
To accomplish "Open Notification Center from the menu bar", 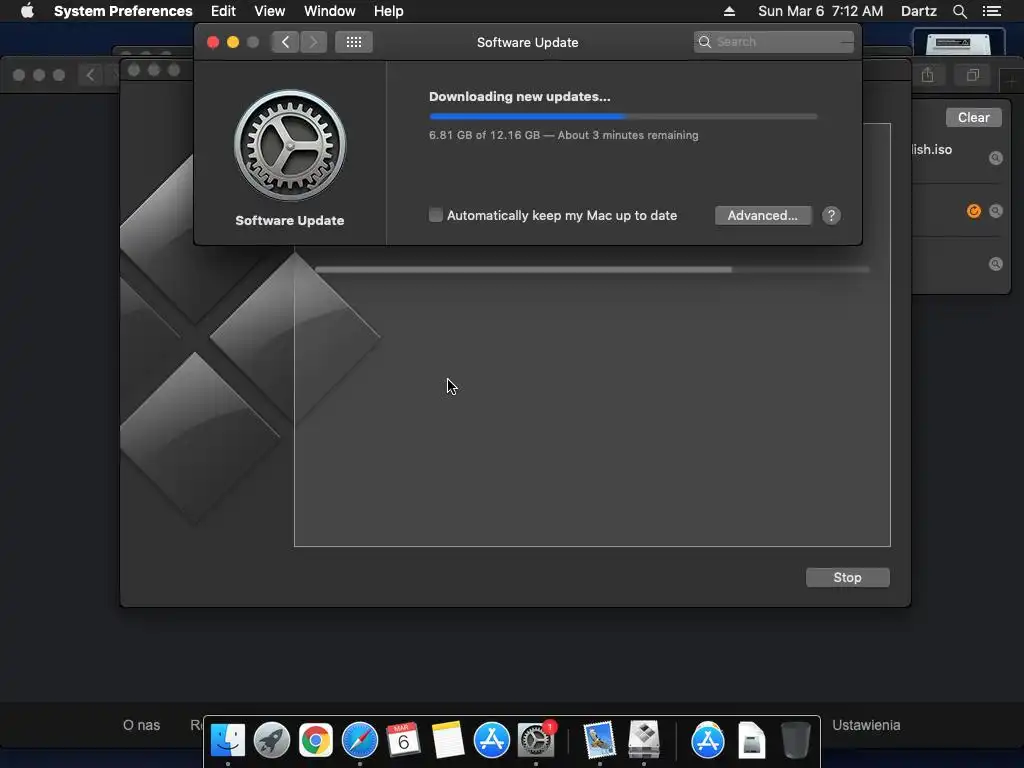I will click(x=991, y=11).
